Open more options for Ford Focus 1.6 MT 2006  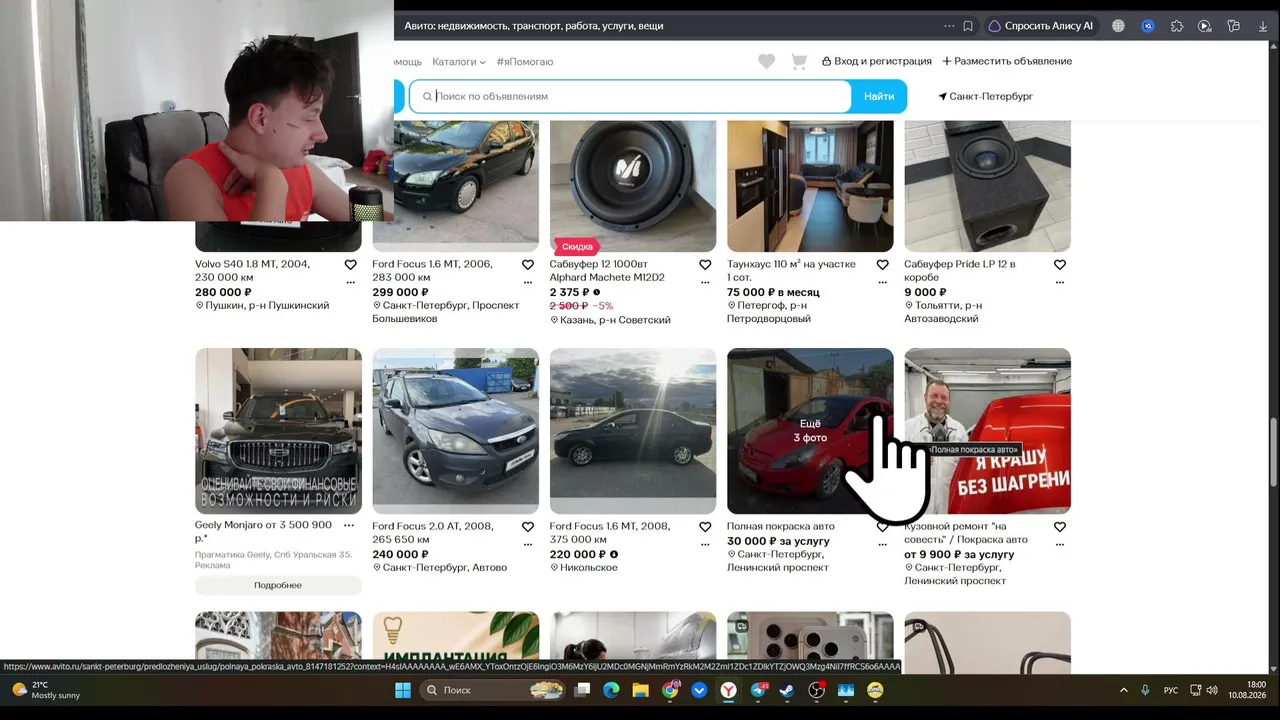pos(528,282)
